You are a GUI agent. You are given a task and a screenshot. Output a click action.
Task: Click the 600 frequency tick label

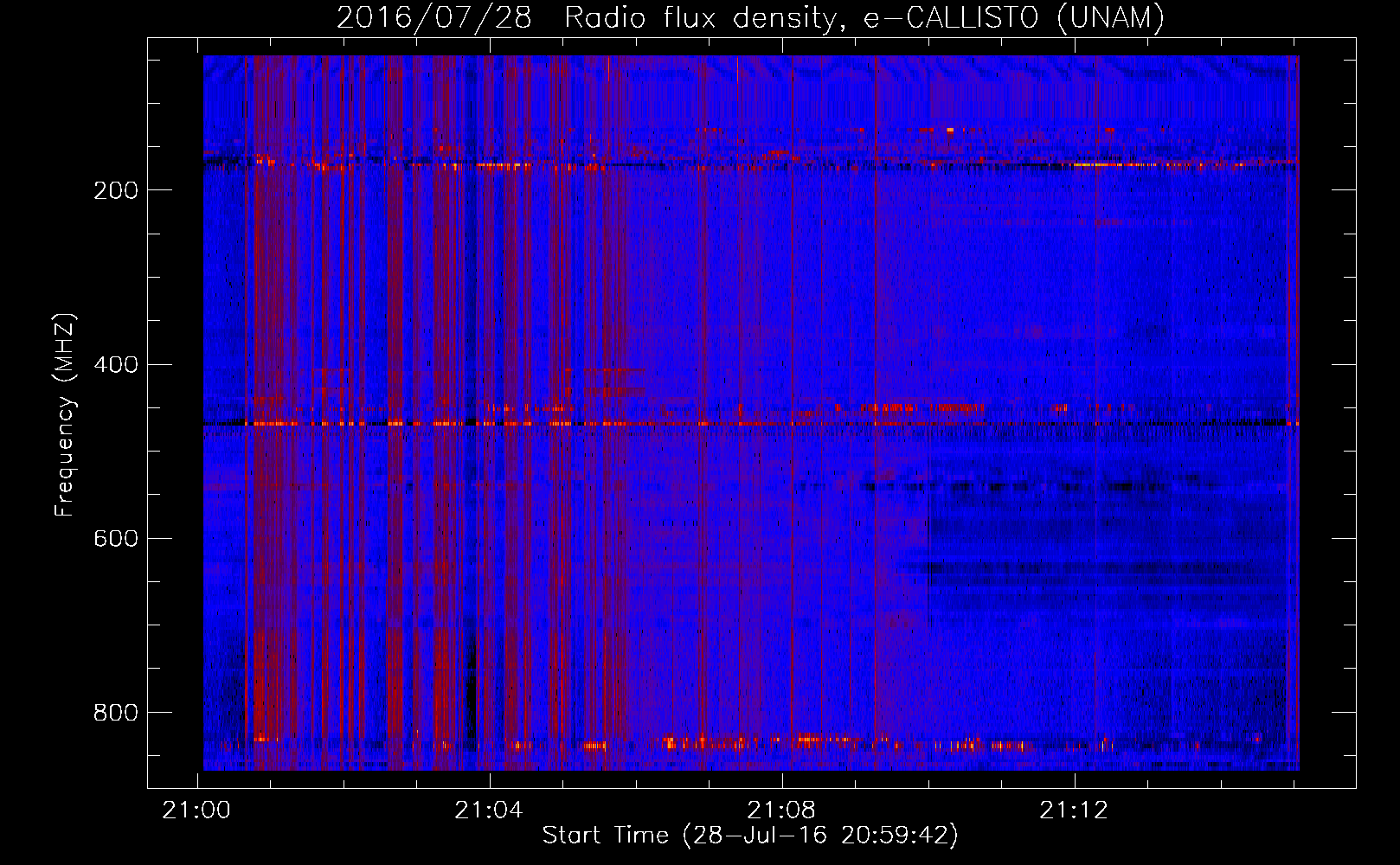coord(115,538)
